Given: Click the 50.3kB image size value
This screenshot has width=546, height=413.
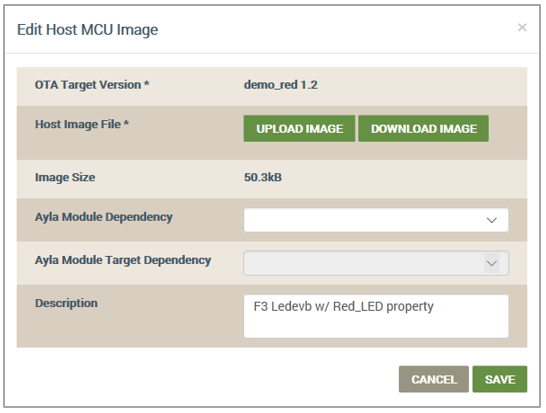Looking at the screenshot, I should click(263, 177).
